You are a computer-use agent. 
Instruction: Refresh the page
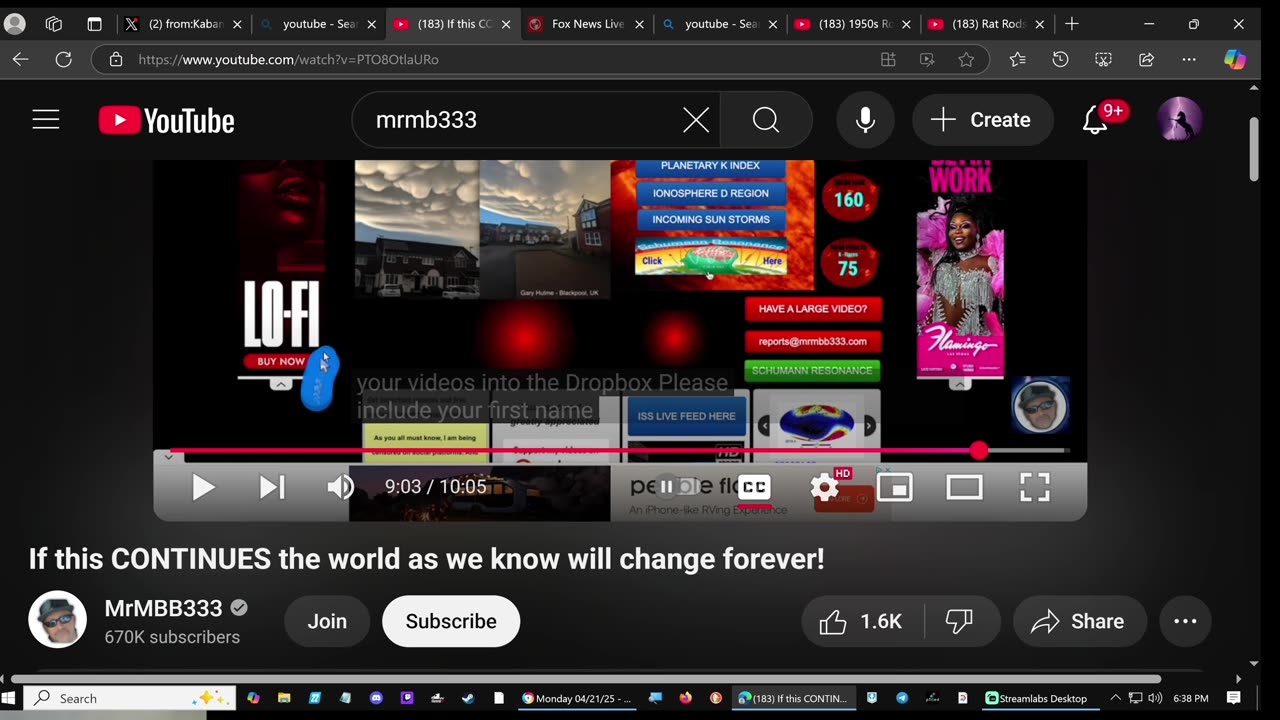click(63, 60)
